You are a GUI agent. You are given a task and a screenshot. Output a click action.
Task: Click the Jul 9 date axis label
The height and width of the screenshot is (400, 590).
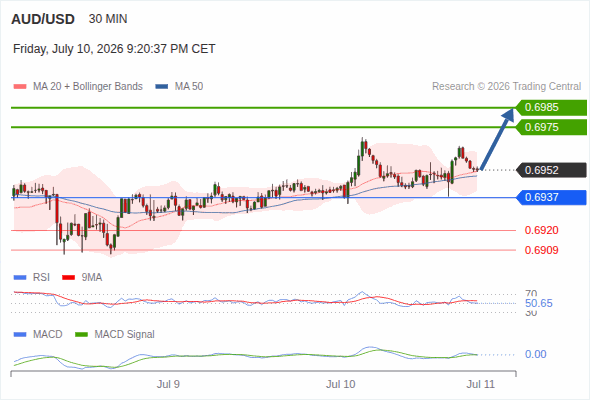168,384
